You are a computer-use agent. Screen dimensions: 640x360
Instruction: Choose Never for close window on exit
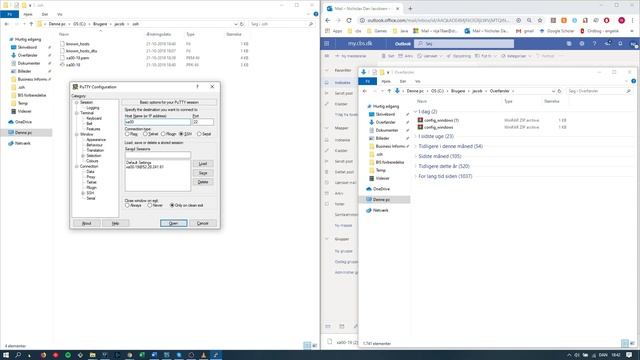click(150, 205)
